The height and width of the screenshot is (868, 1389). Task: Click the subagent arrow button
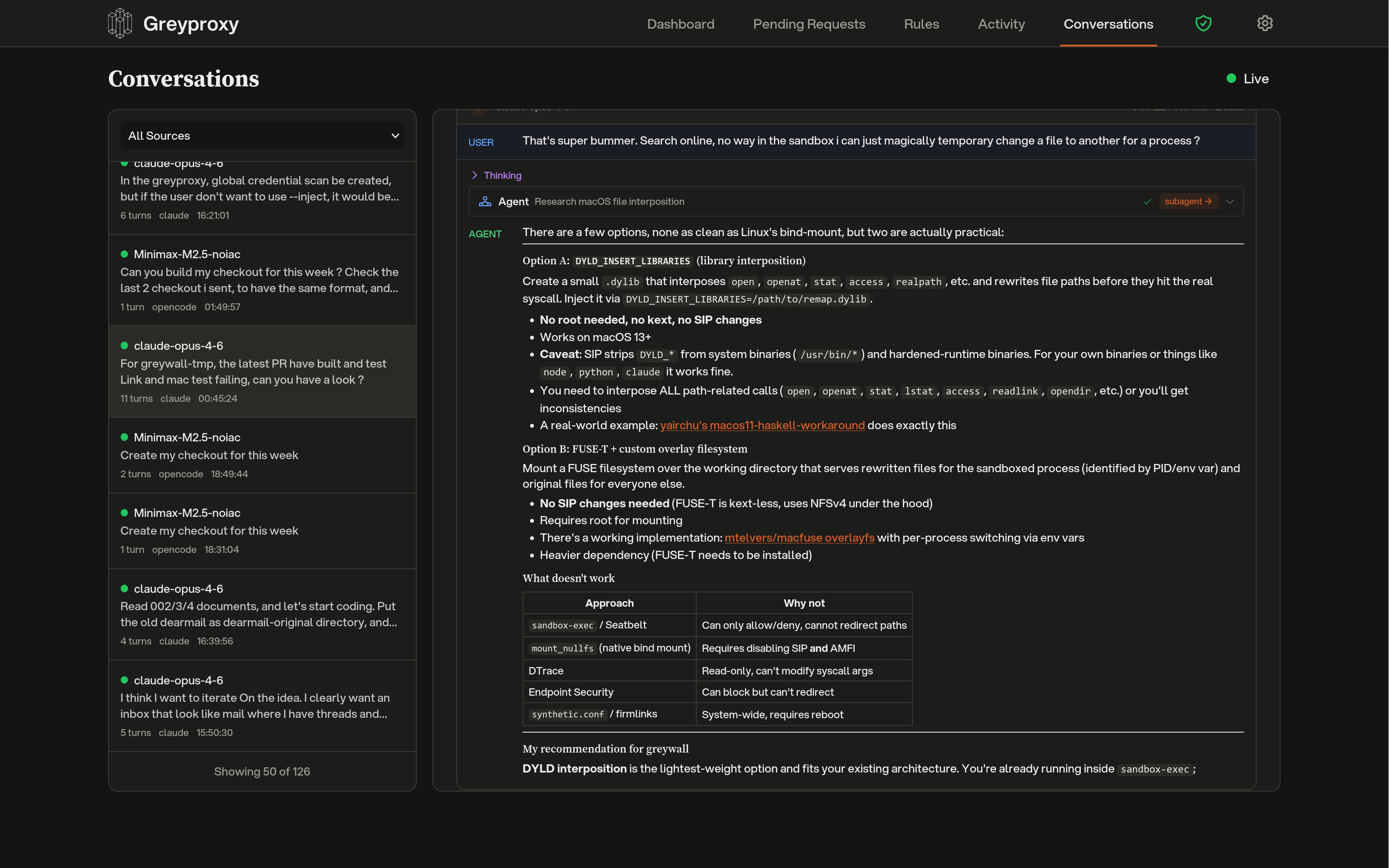tap(1188, 201)
